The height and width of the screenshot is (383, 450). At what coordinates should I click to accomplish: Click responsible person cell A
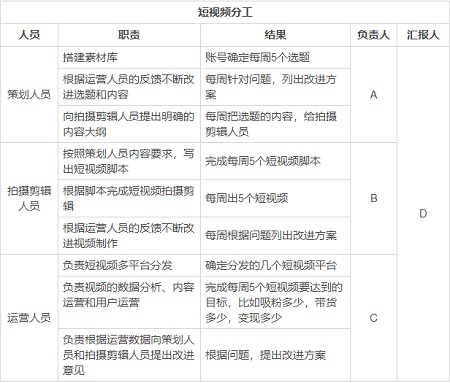click(x=373, y=95)
